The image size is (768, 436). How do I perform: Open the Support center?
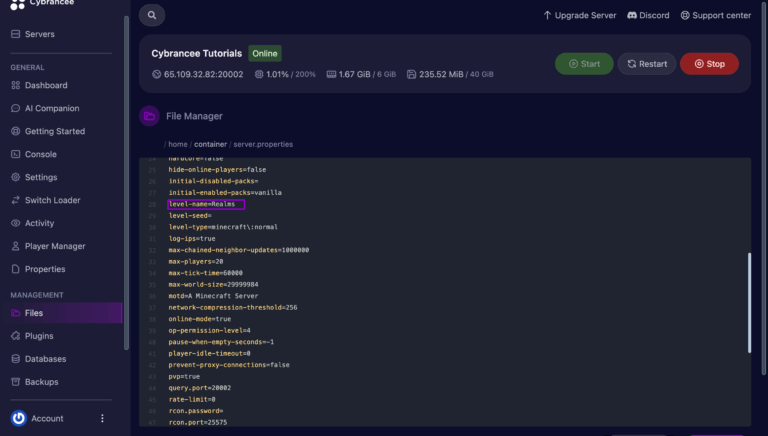pos(716,15)
